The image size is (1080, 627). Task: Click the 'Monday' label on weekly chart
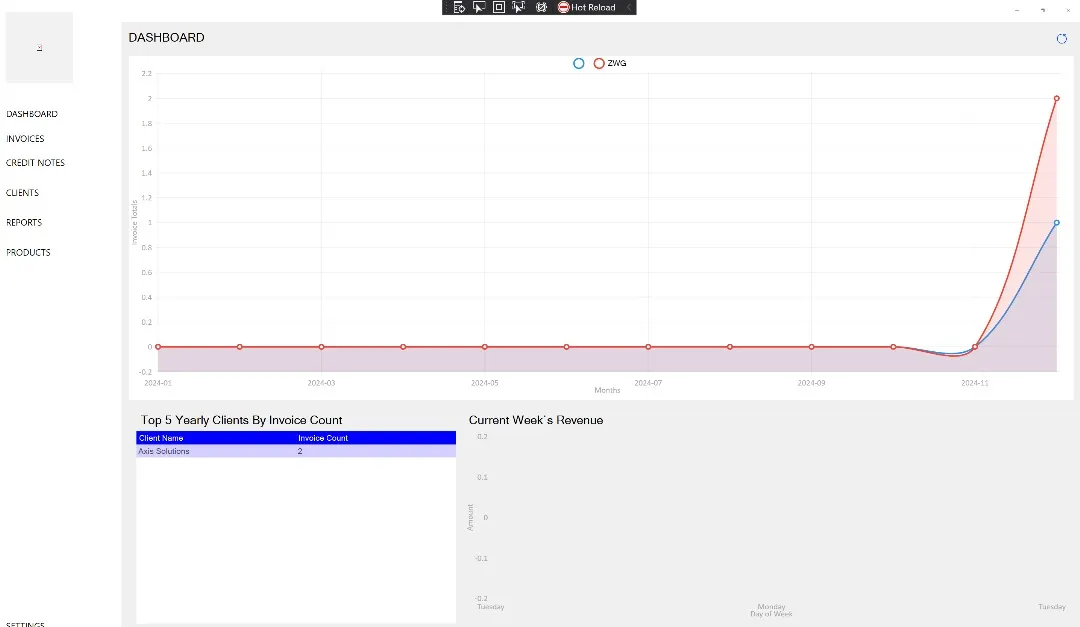click(x=771, y=607)
